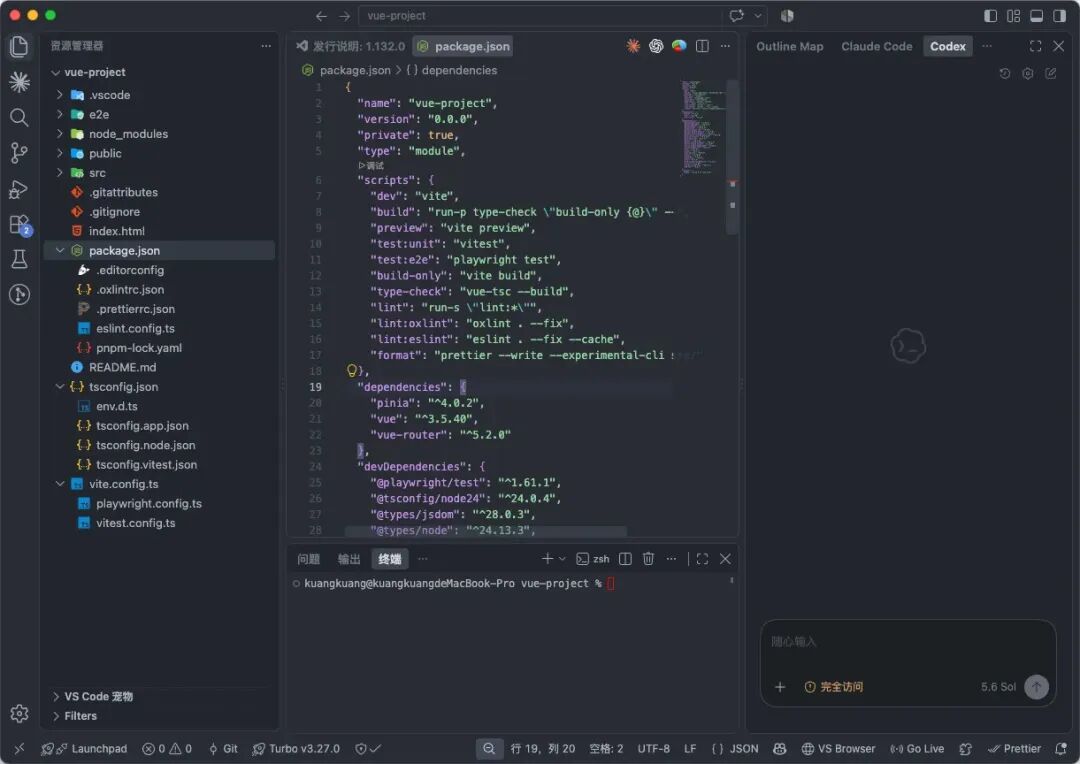Screen dimensions: 1080x764
Task: Switch to the 输出 panel tab
Action: click(x=349, y=559)
